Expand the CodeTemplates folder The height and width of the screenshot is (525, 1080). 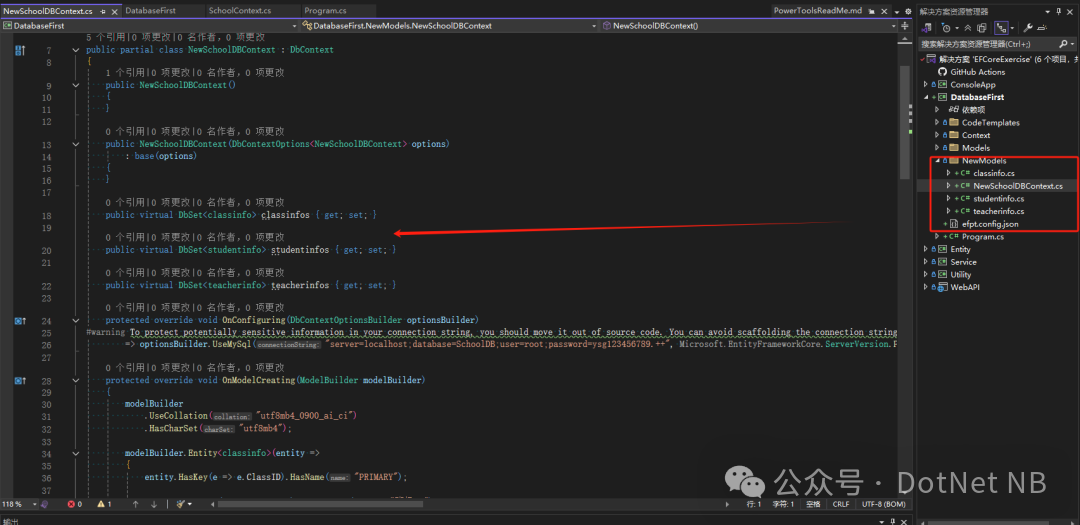coord(937,123)
